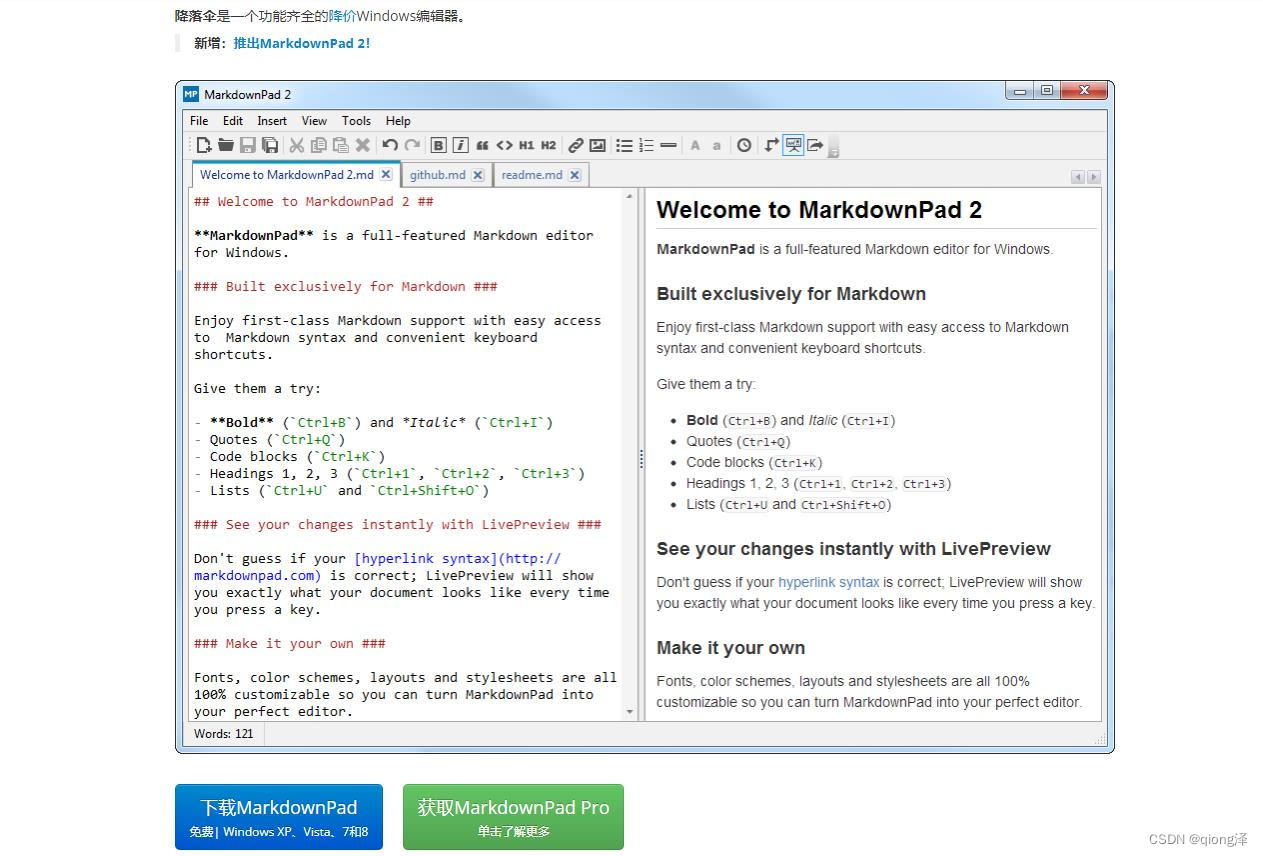
Task: Toggle Italic formatting in toolbar
Action: point(460,145)
